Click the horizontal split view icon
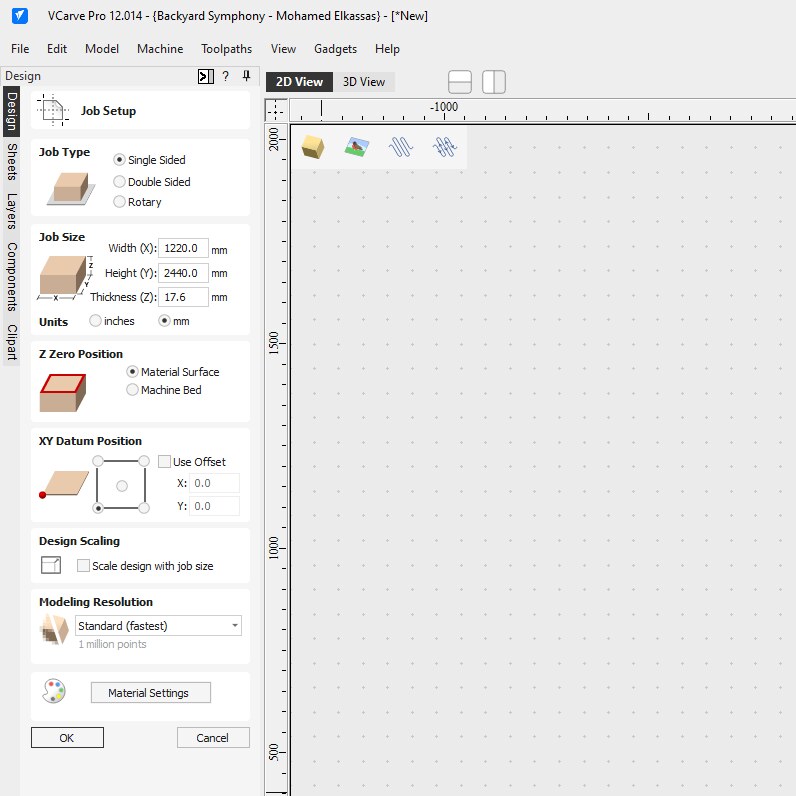This screenshot has width=796, height=796. (x=460, y=82)
